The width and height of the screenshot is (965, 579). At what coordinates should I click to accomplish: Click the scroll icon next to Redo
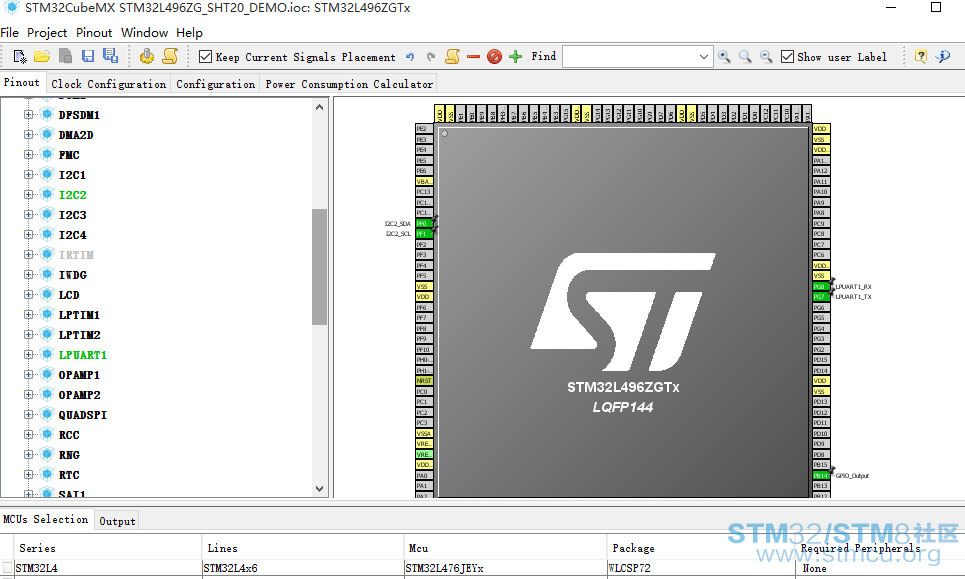point(452,57)
